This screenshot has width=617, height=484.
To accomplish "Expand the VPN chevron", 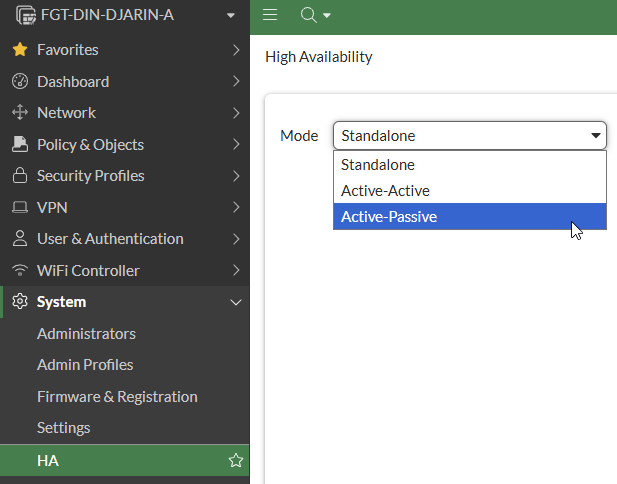I will click(236, 207).
